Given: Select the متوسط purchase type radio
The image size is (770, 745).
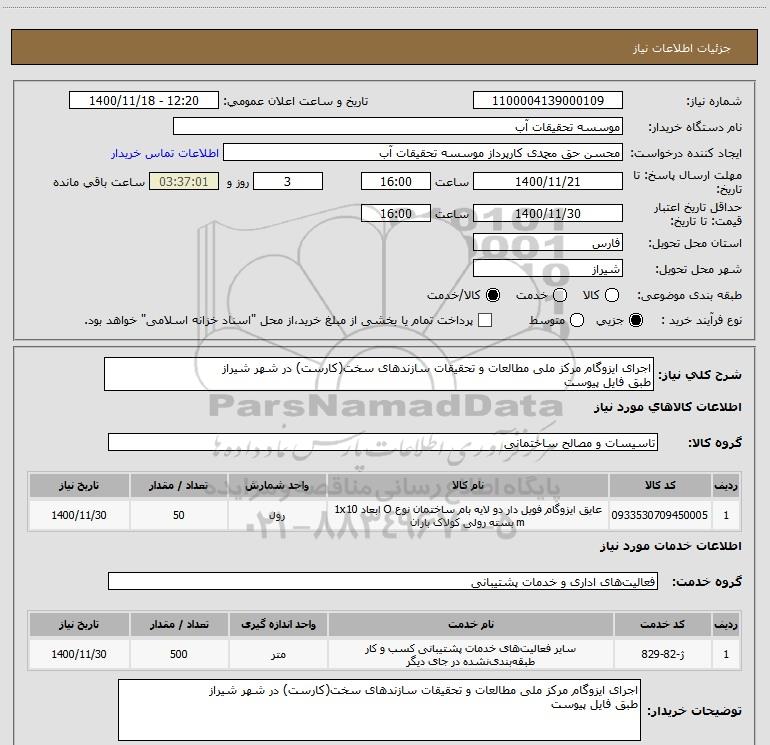Looking at the screenshot, I should (577, 321).
